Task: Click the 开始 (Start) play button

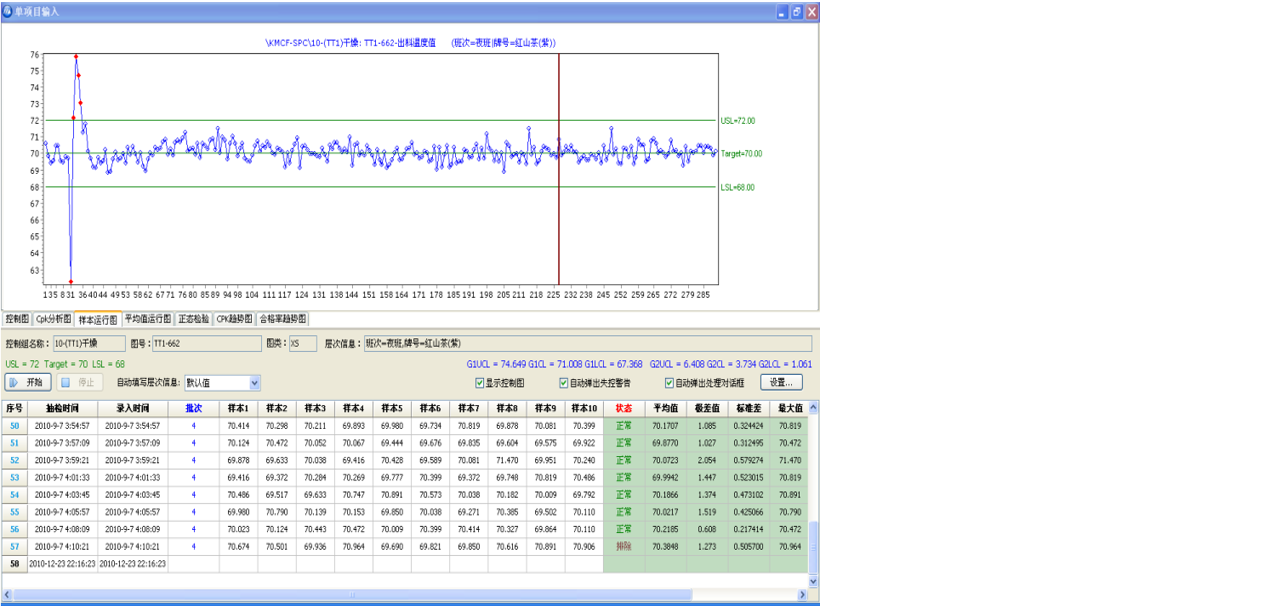Action: [28, 382]
